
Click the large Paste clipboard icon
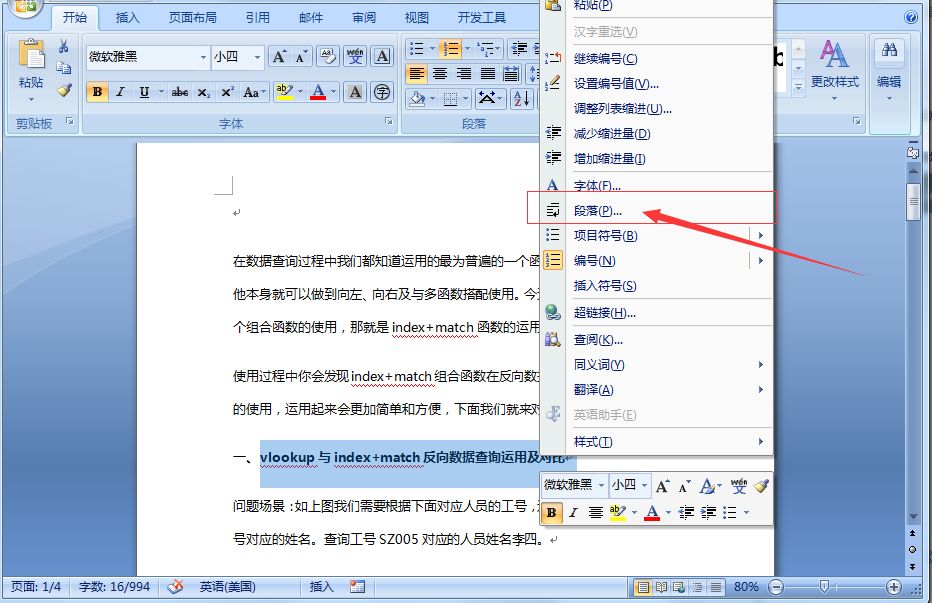pos(31,55)
